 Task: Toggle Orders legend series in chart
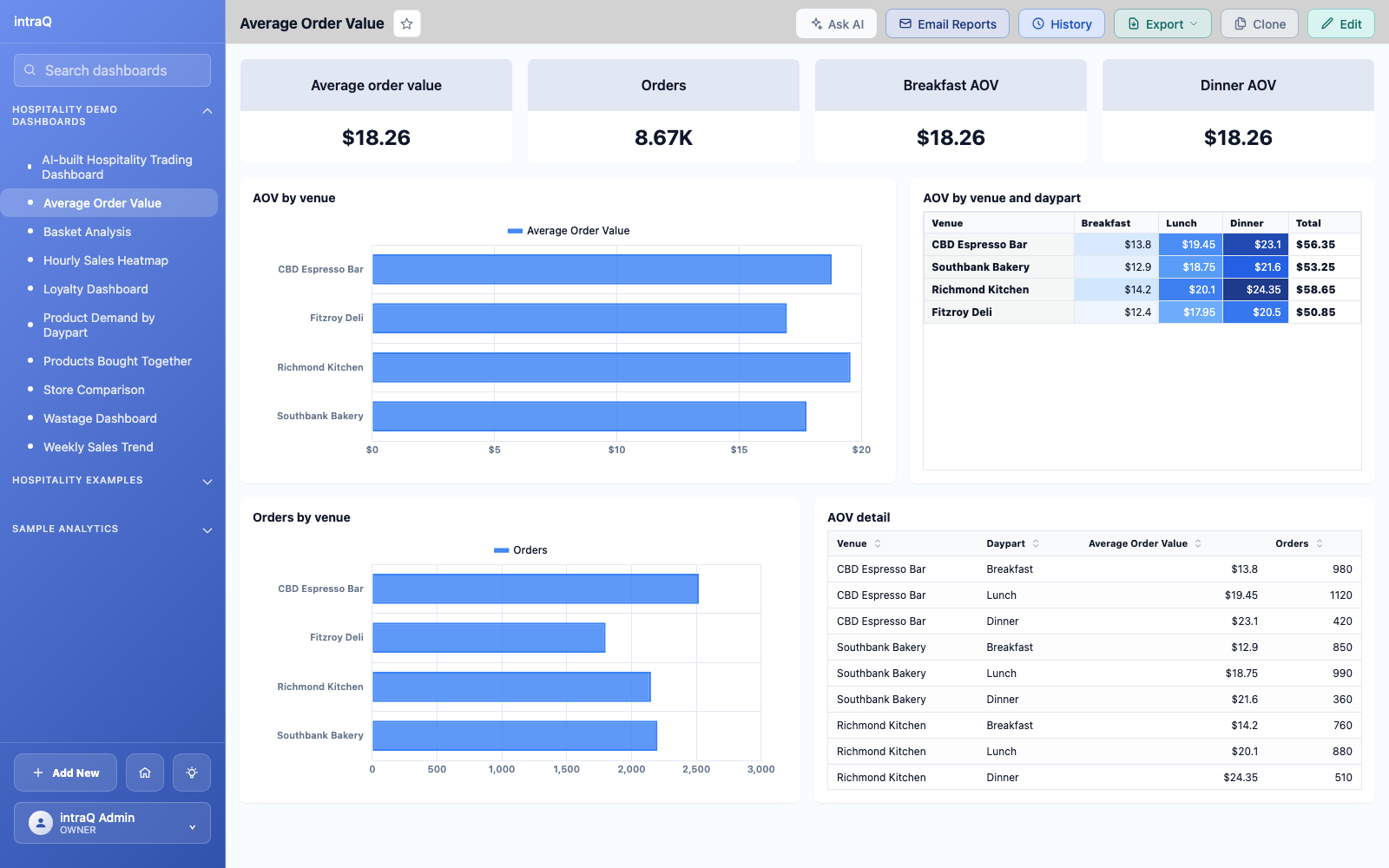coord(521,550)
